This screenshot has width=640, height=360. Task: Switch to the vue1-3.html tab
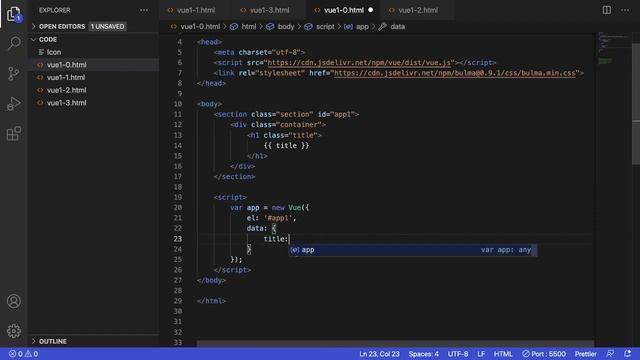(x=269, y=10)
